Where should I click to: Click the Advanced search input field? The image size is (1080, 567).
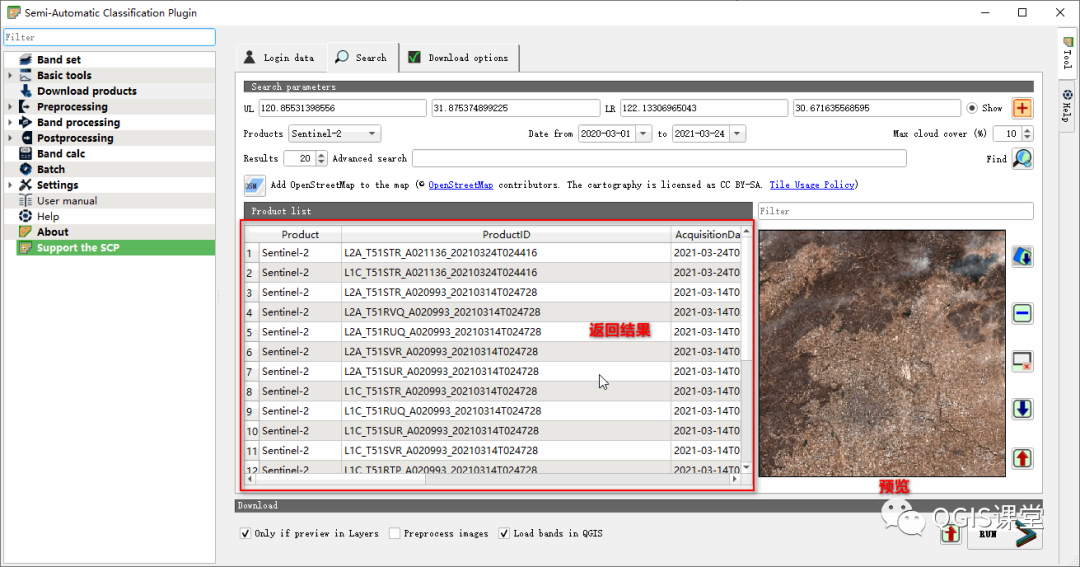659,158
